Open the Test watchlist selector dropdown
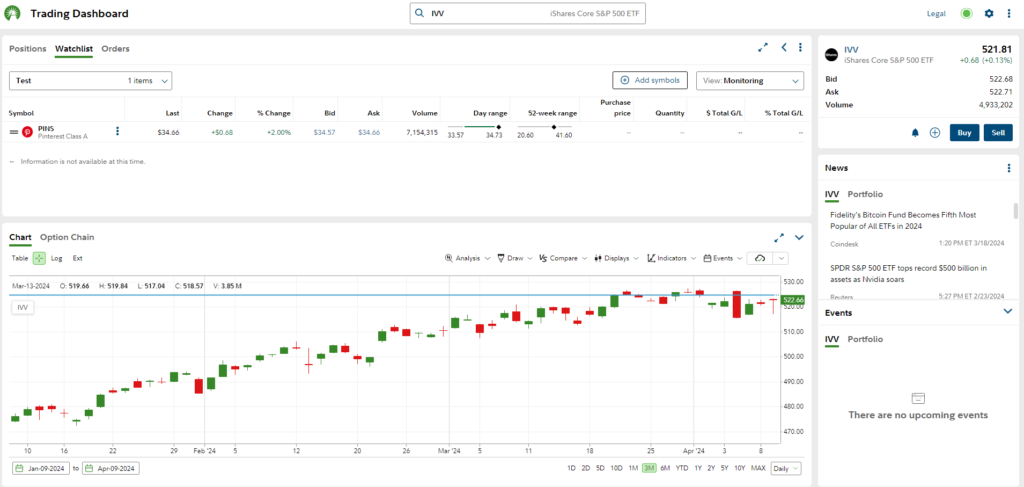Viewport: 1024px width, 487px height. click(91, 80)
